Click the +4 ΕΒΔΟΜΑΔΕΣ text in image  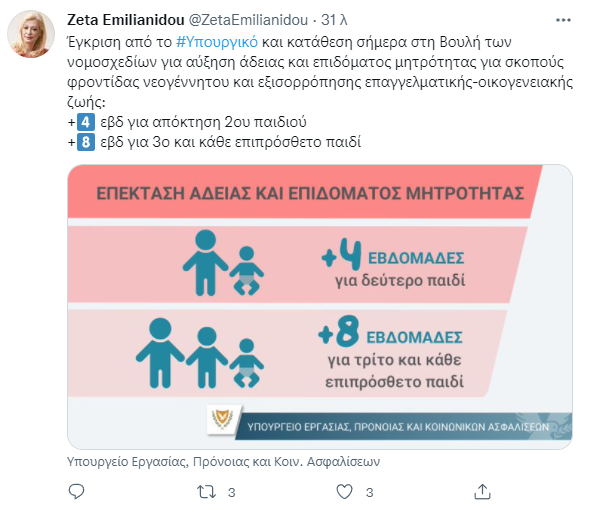[393, 256]
